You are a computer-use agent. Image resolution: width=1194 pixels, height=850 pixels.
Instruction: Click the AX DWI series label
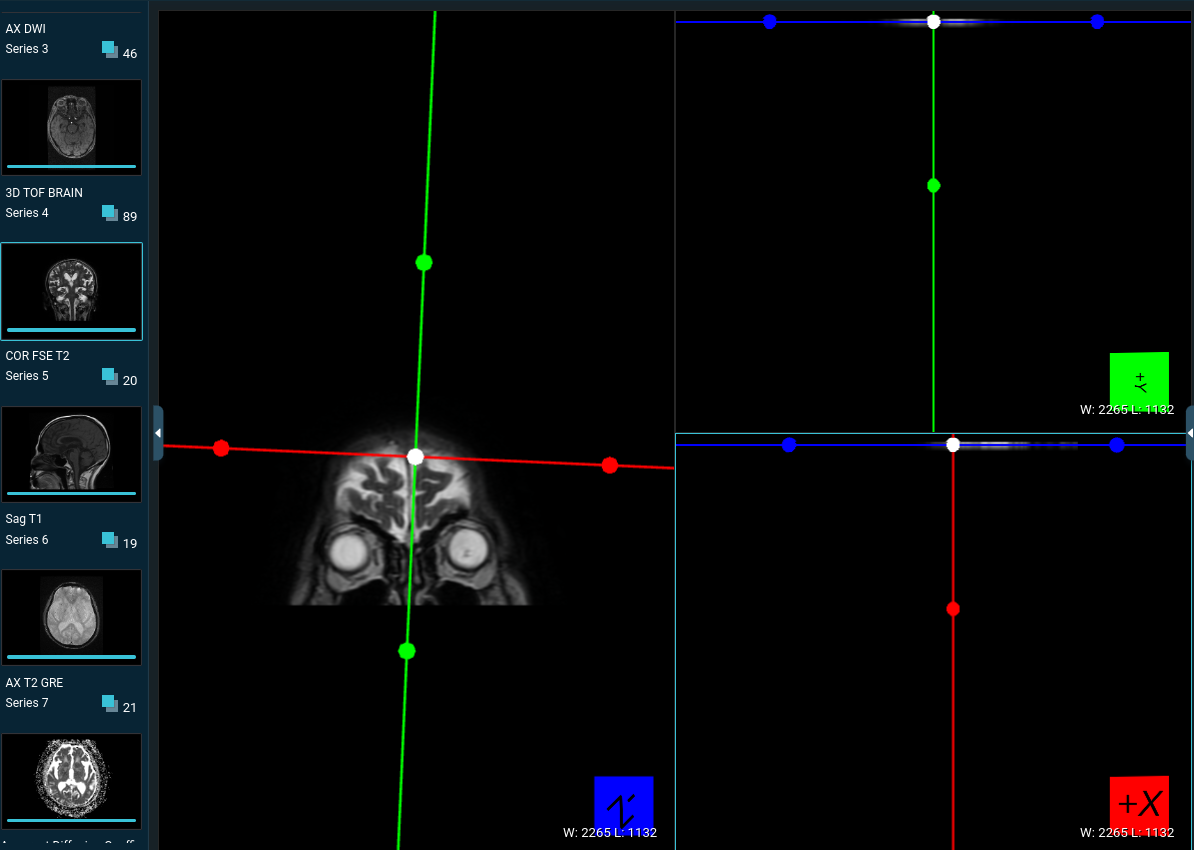(x=26, y=29)
